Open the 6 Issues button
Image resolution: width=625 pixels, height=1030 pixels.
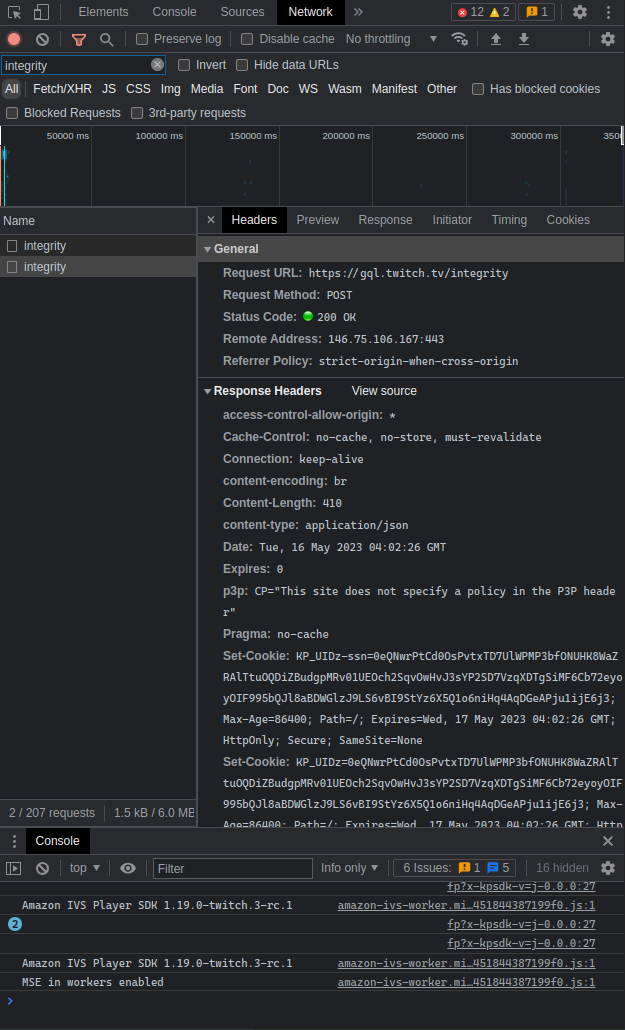tap(455, 868)
